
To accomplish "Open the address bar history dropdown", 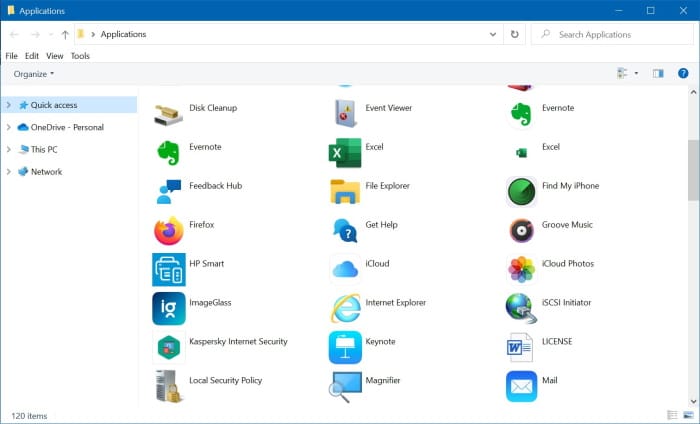I will click(x=493, y=34).
